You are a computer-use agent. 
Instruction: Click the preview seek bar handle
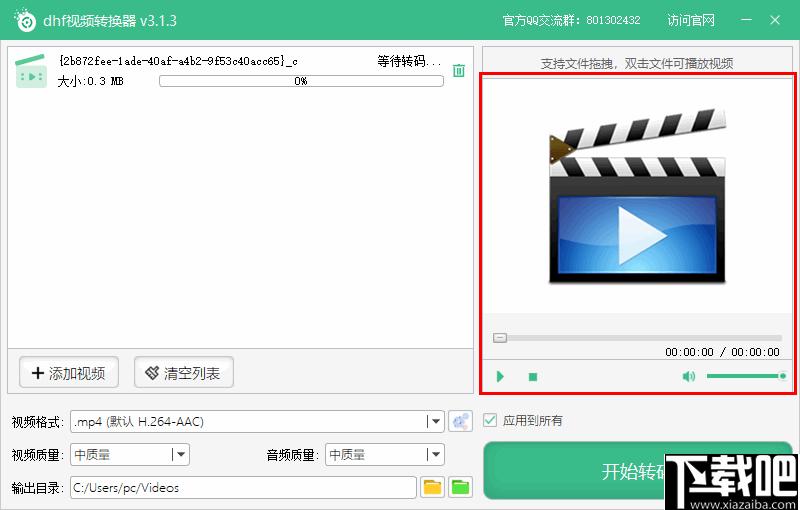pyautogui.click(x=500, y=338)
